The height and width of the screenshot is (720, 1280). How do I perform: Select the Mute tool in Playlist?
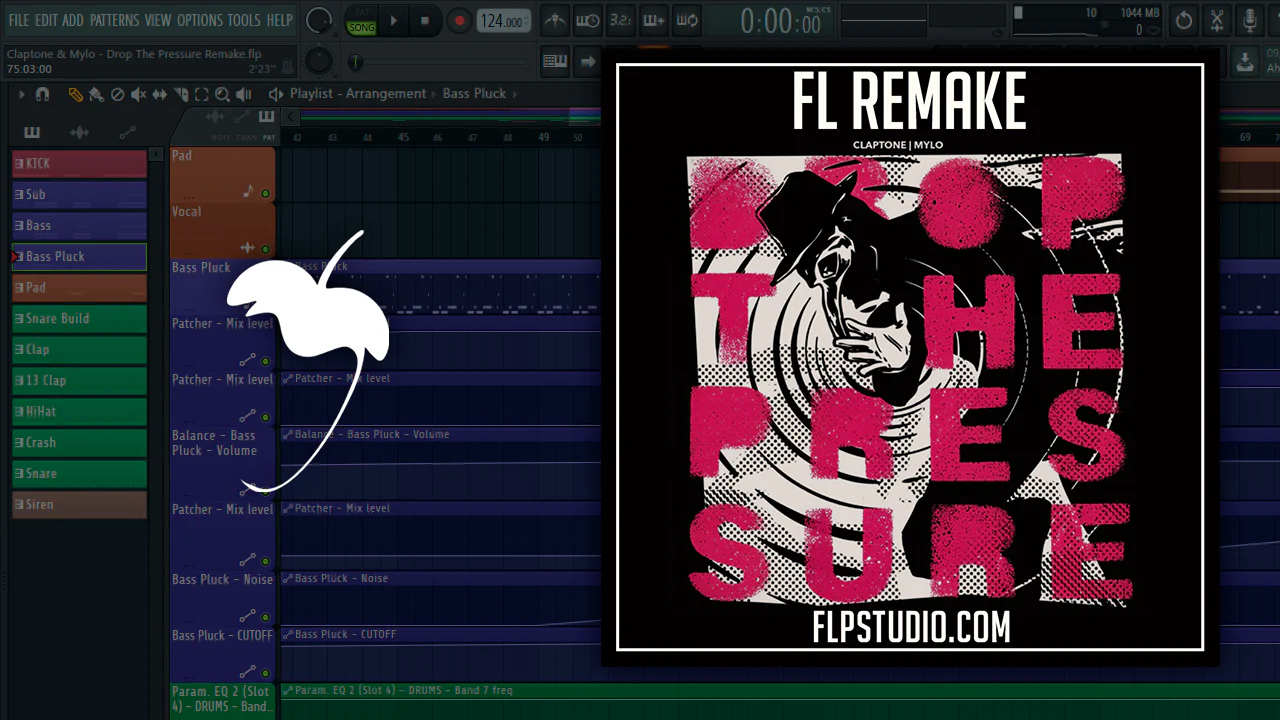138,94
